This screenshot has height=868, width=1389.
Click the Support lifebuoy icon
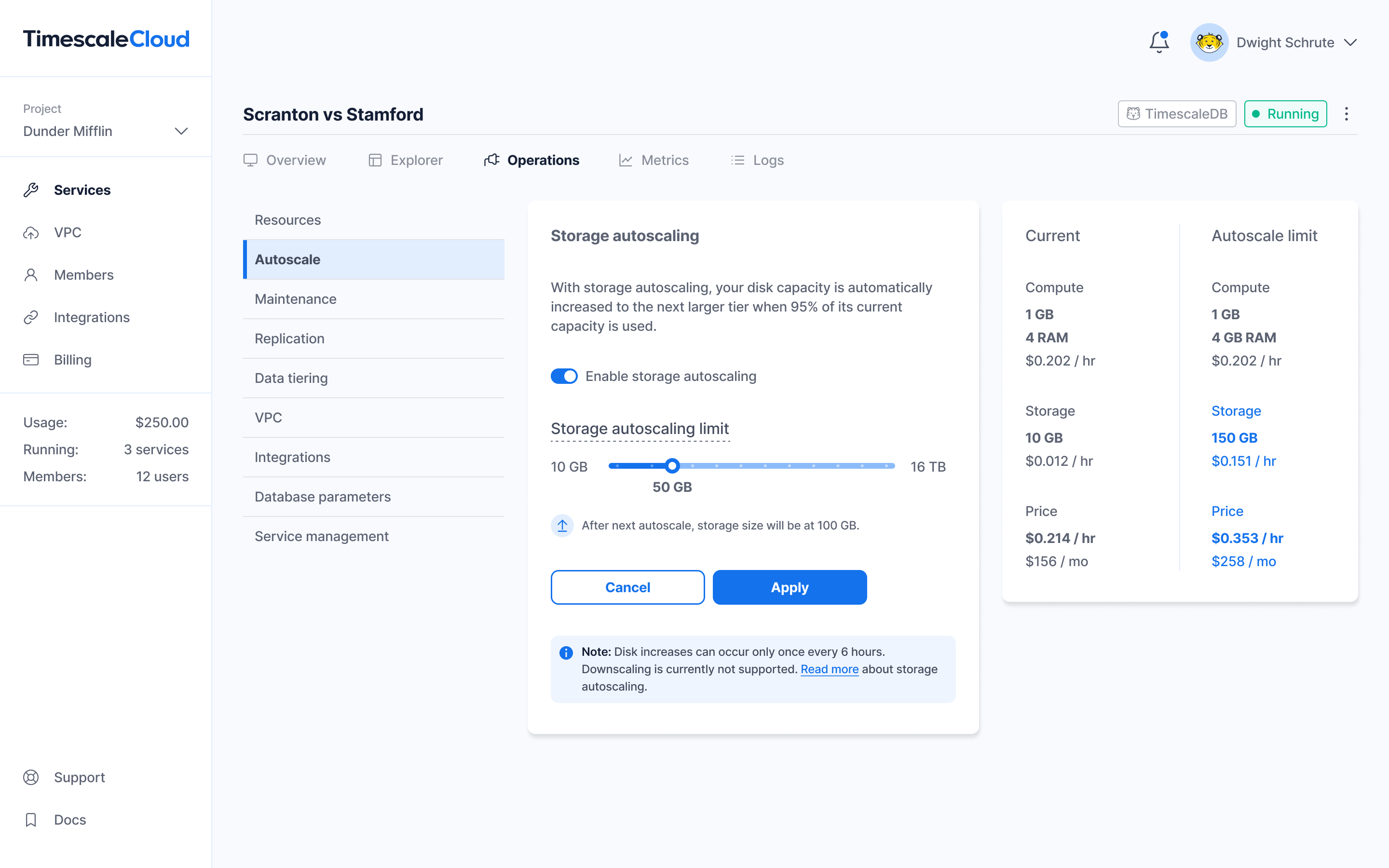(31, 777)
